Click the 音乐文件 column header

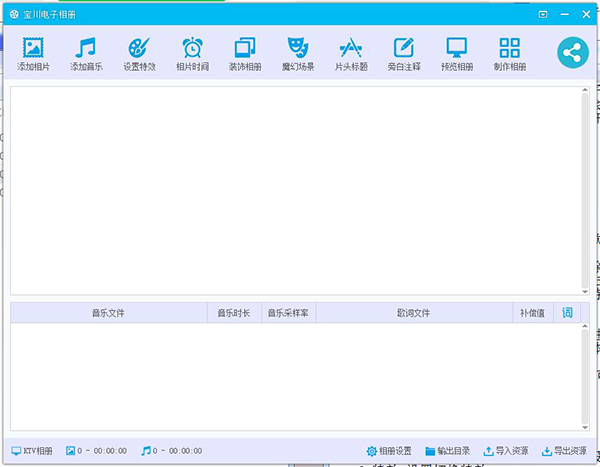pyautogui.click(x=109, y=313)
